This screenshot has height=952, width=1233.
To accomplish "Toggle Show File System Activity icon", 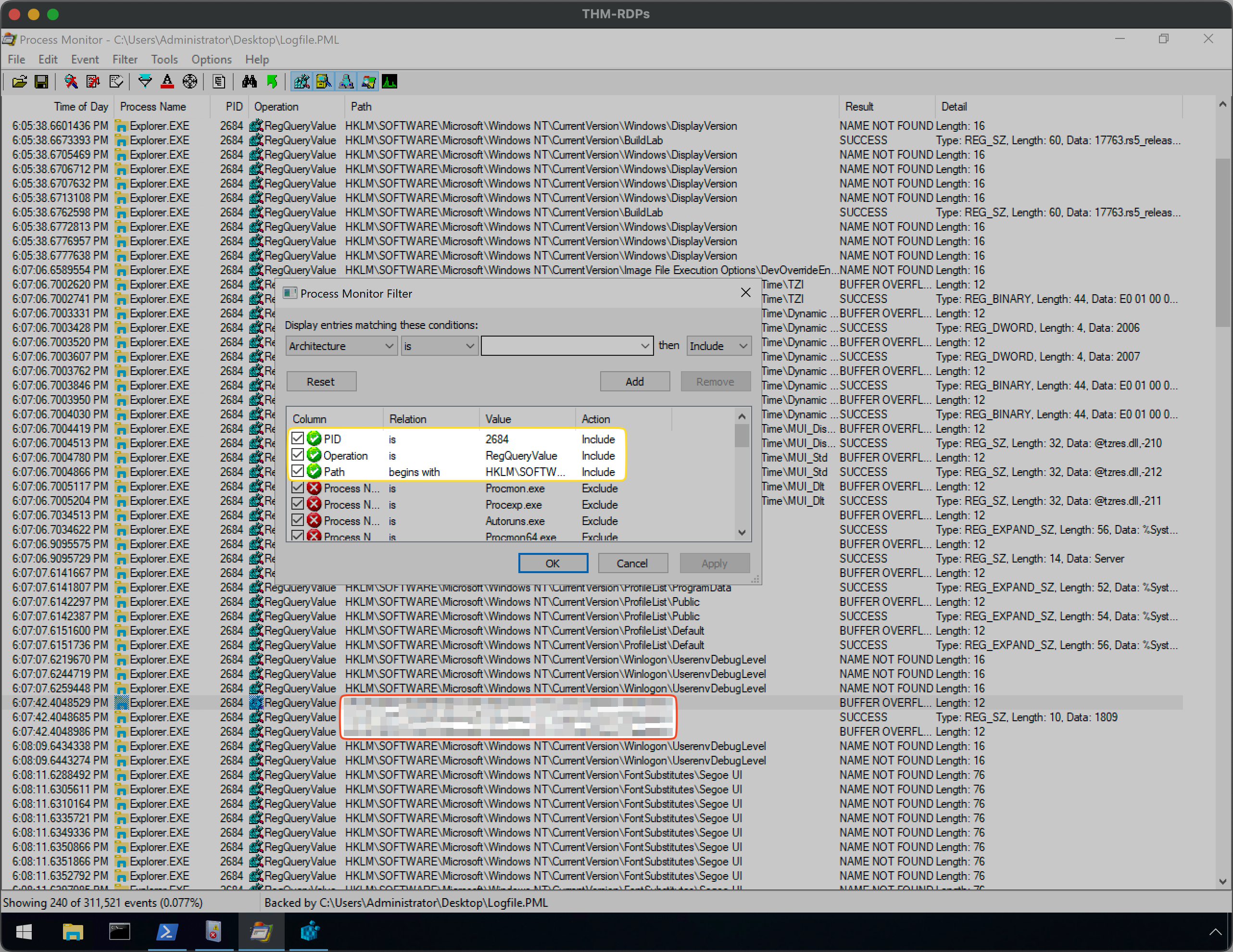I will tap(324, 82).
